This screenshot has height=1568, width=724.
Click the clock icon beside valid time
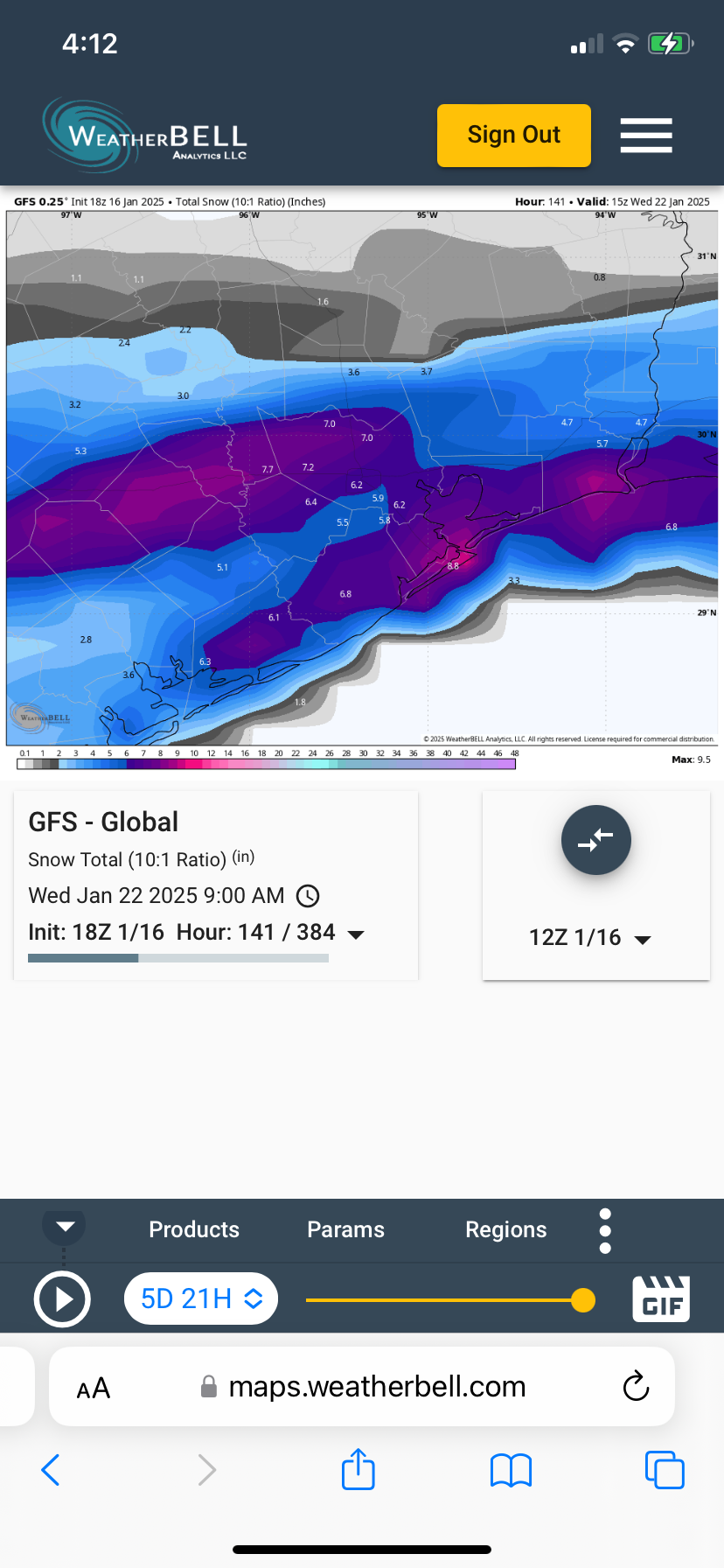point(308,896)
